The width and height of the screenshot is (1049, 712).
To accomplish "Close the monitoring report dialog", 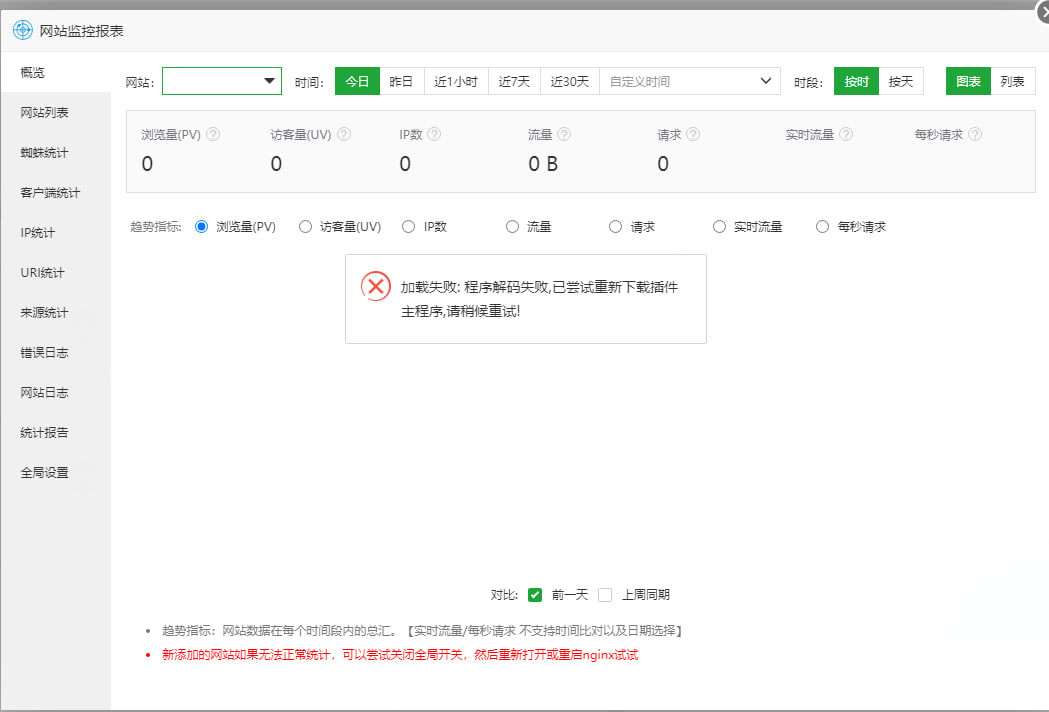I will point(1044,12).
